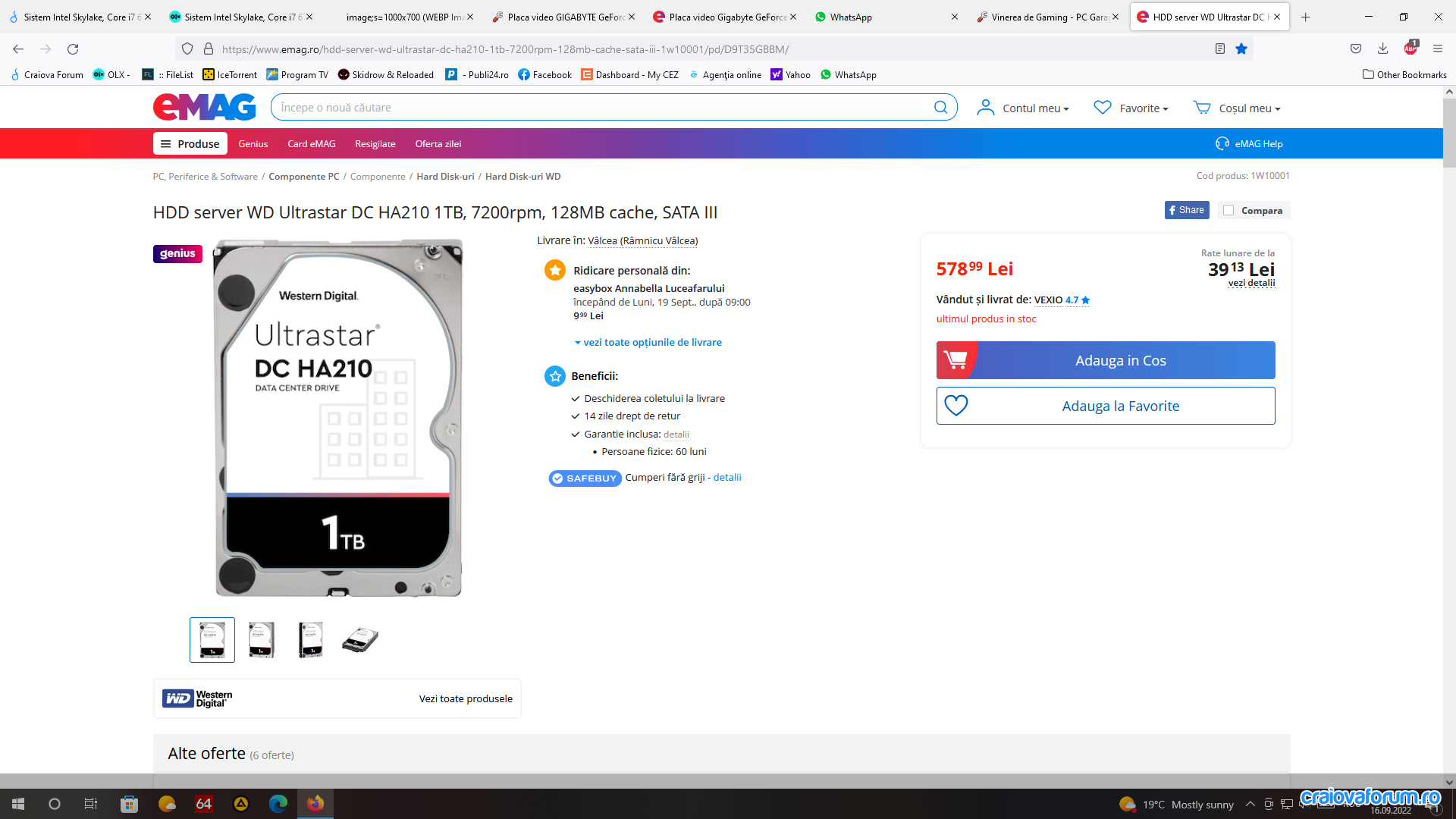Screen dimensions: 1456x819
Task: Toggle reader view icon
Action: (1220, 49)
